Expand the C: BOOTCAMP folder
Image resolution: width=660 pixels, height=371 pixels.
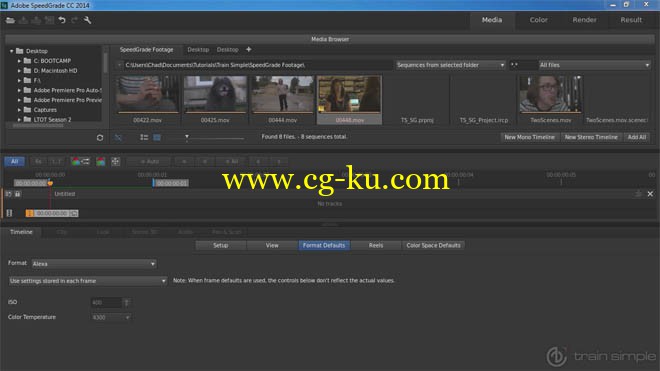[x=19, y=61]
